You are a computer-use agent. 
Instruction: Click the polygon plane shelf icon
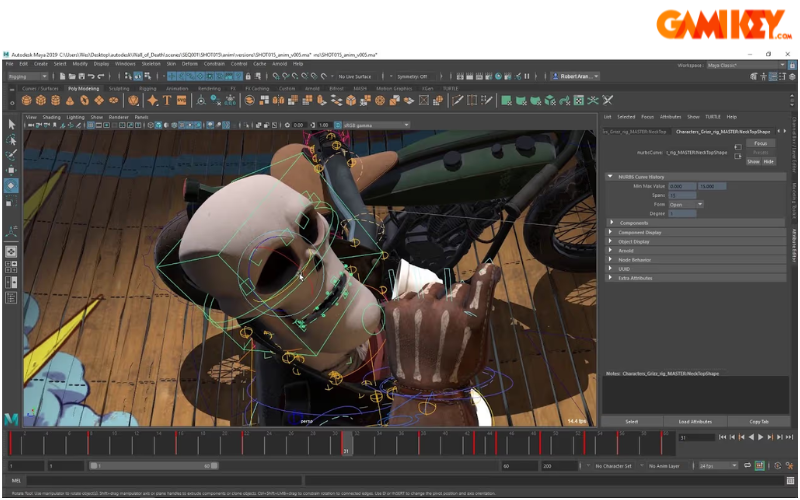(x=99, y=101)
